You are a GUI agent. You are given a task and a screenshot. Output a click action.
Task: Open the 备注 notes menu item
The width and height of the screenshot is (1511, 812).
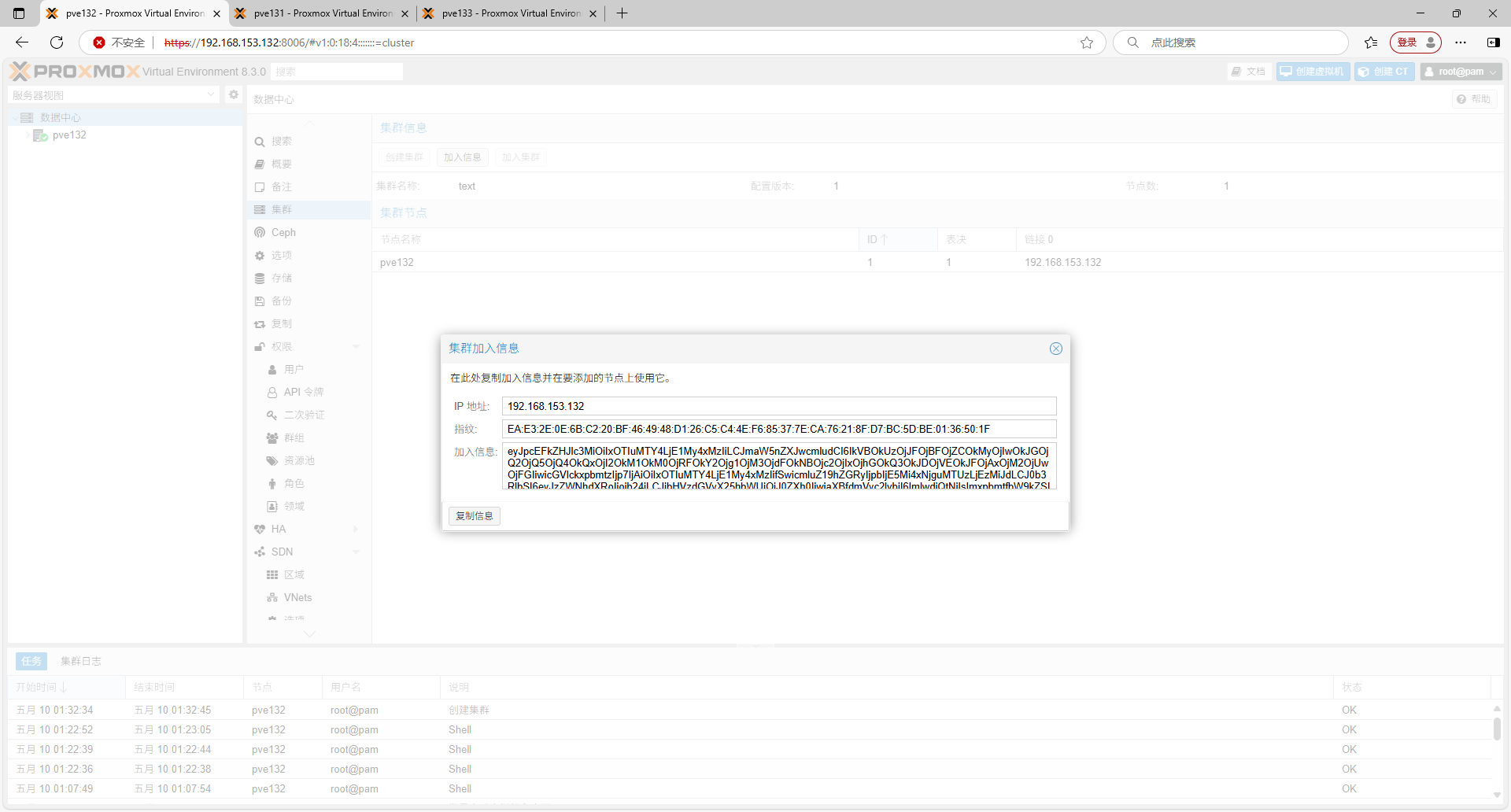(308, 187)
